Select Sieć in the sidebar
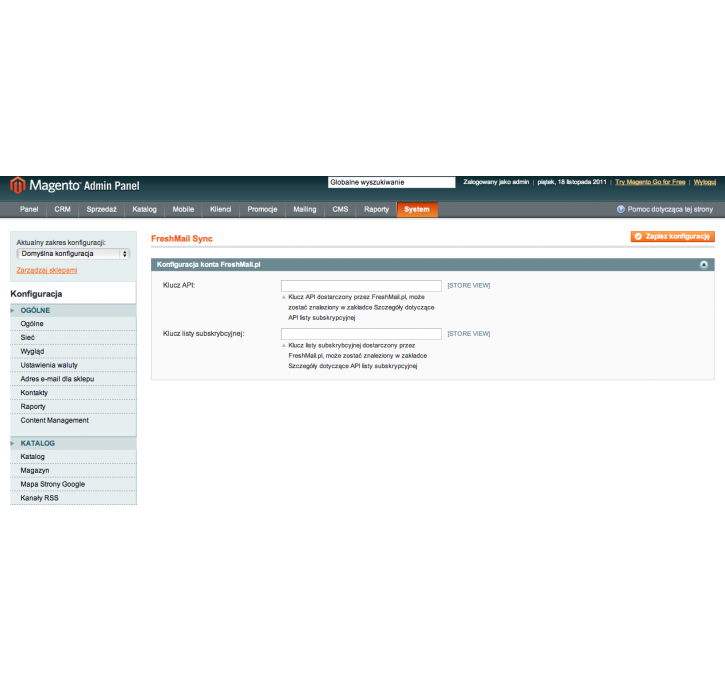Screen dimensions: 725x680 coord(73,338)
